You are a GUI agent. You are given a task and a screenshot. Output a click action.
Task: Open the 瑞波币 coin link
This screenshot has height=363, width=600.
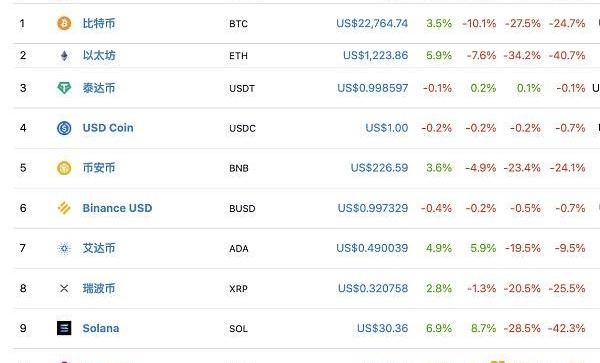pyautogui.click(x=99, y=288)
